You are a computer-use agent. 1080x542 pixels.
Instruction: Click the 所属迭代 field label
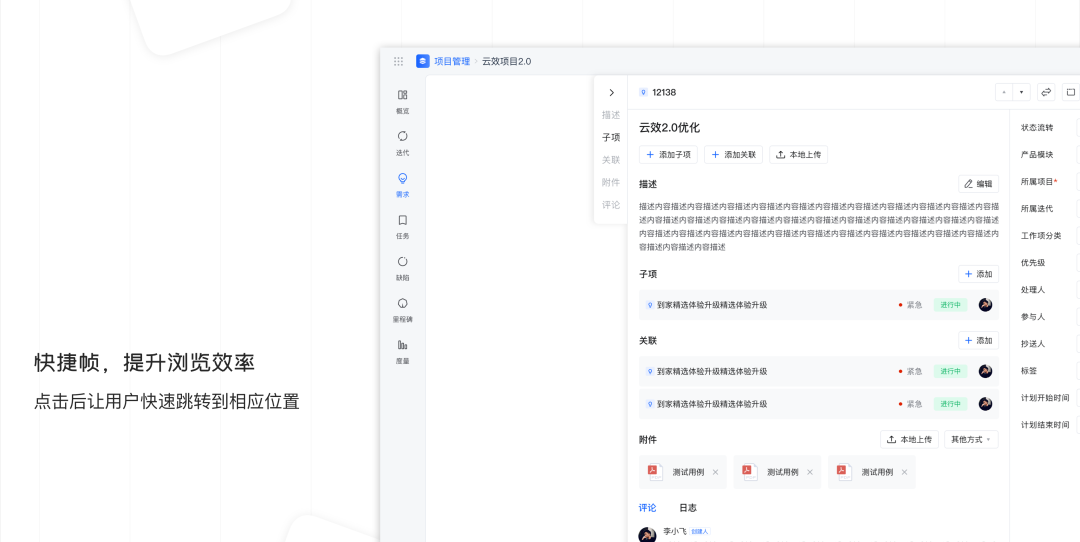click(x=1037, y=209)
